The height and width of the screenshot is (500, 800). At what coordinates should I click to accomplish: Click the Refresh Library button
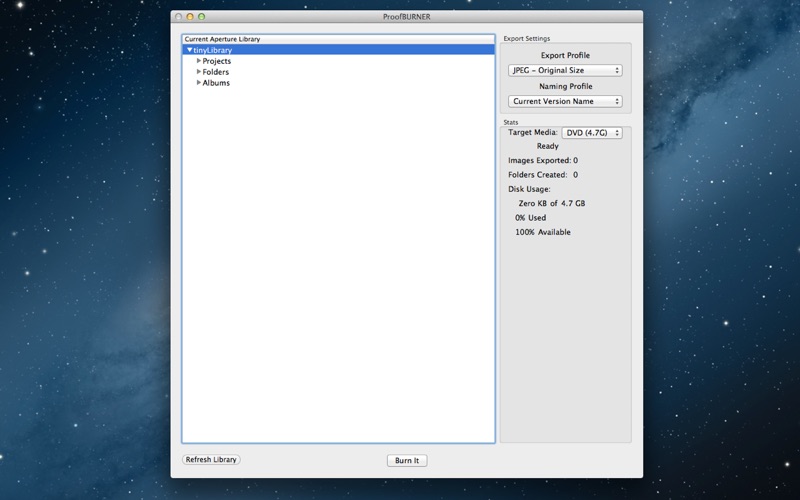pos(211,460)
